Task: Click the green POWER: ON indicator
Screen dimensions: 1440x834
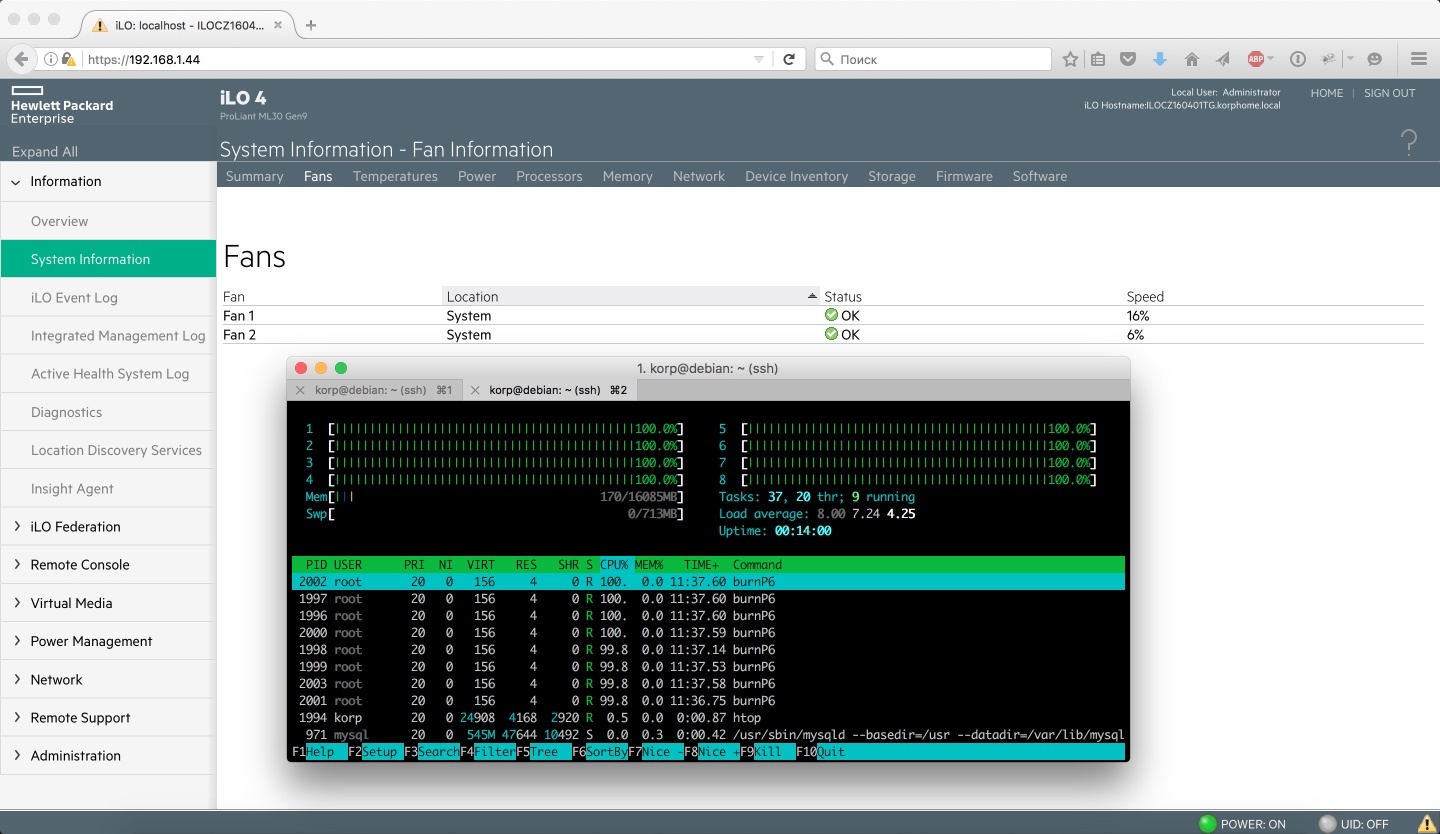Action: click(1208, 824)
